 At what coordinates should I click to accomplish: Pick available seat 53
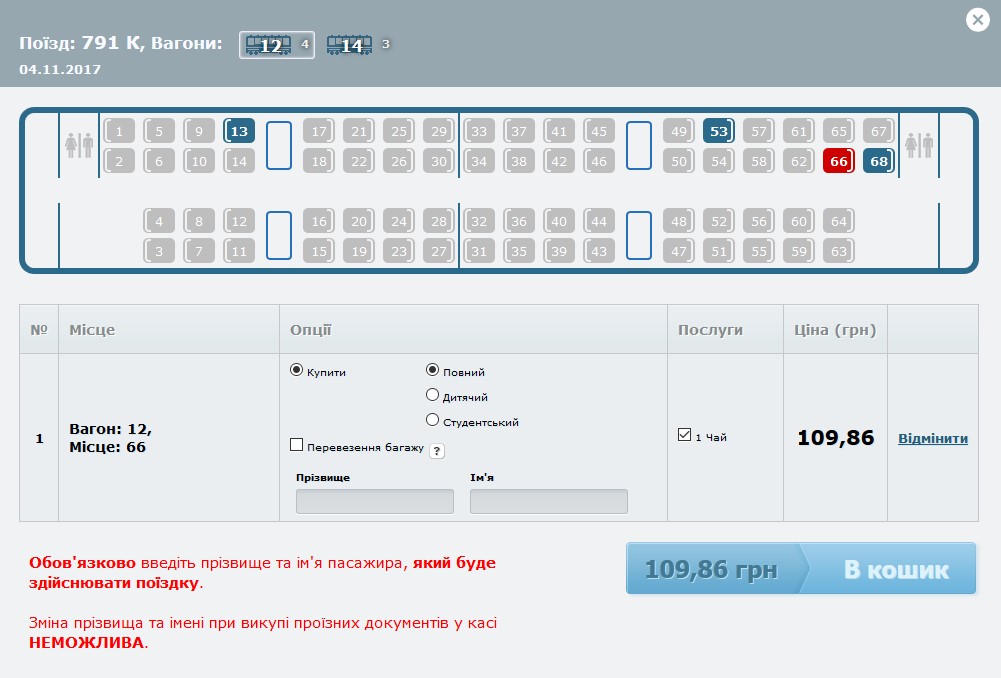tap(718, 131)
